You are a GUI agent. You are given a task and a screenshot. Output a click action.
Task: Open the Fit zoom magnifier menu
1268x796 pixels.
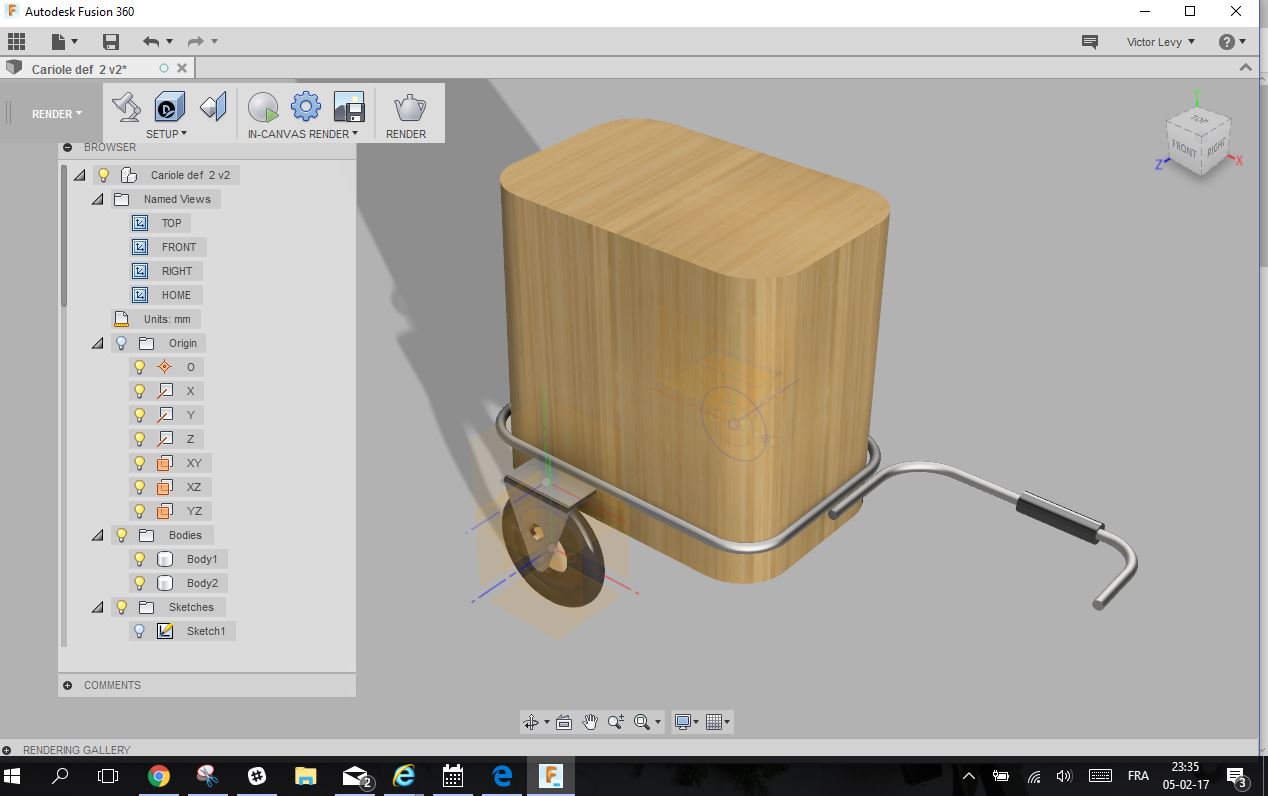[647, 722]
